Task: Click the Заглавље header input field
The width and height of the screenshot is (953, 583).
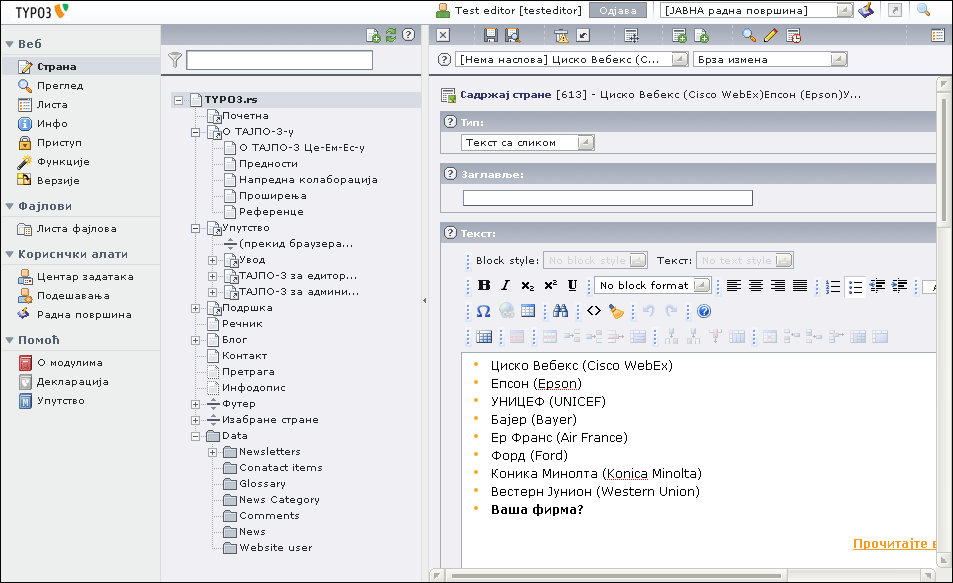Action: (x=607, y=198)
